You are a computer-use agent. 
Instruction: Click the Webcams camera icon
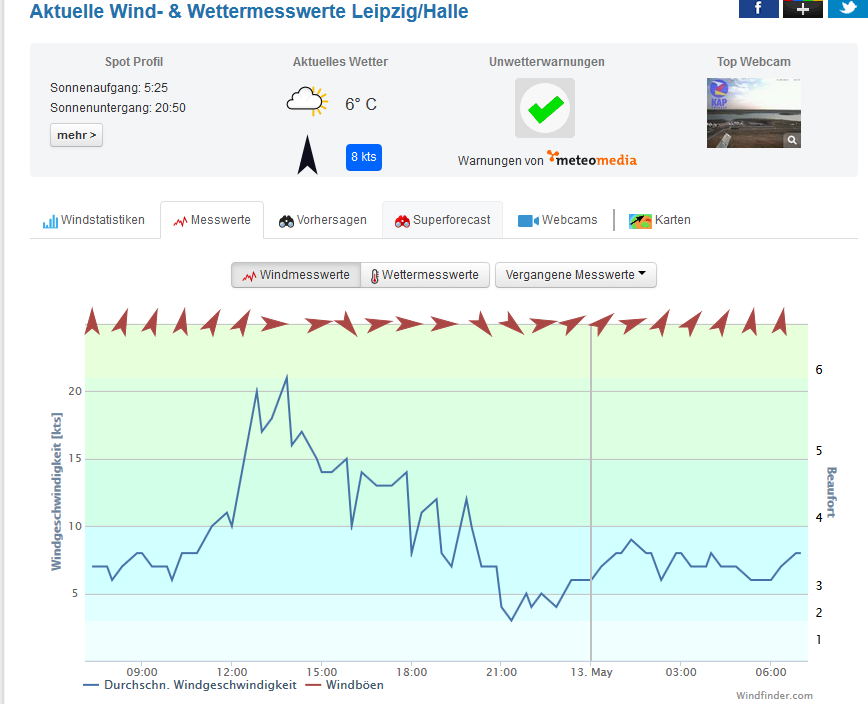(528, 221)
